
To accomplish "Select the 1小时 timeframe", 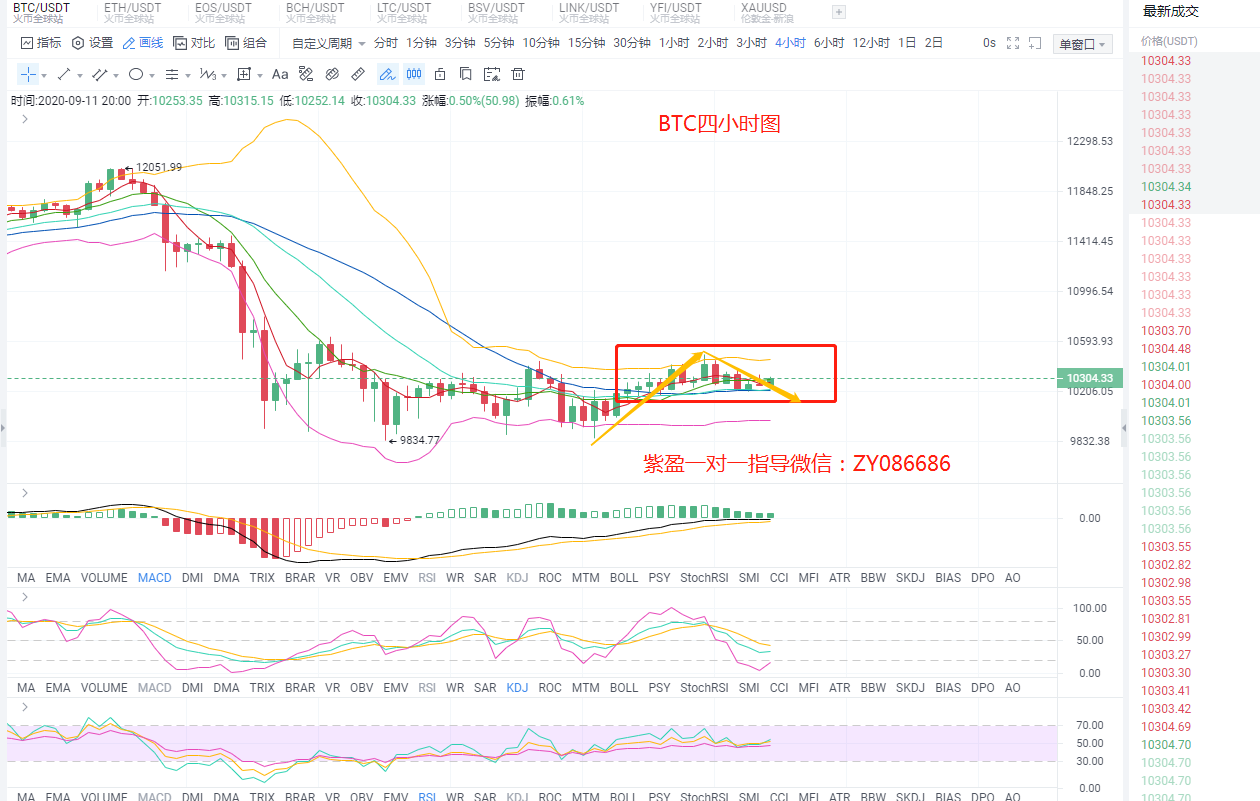I will click(674, 43).
